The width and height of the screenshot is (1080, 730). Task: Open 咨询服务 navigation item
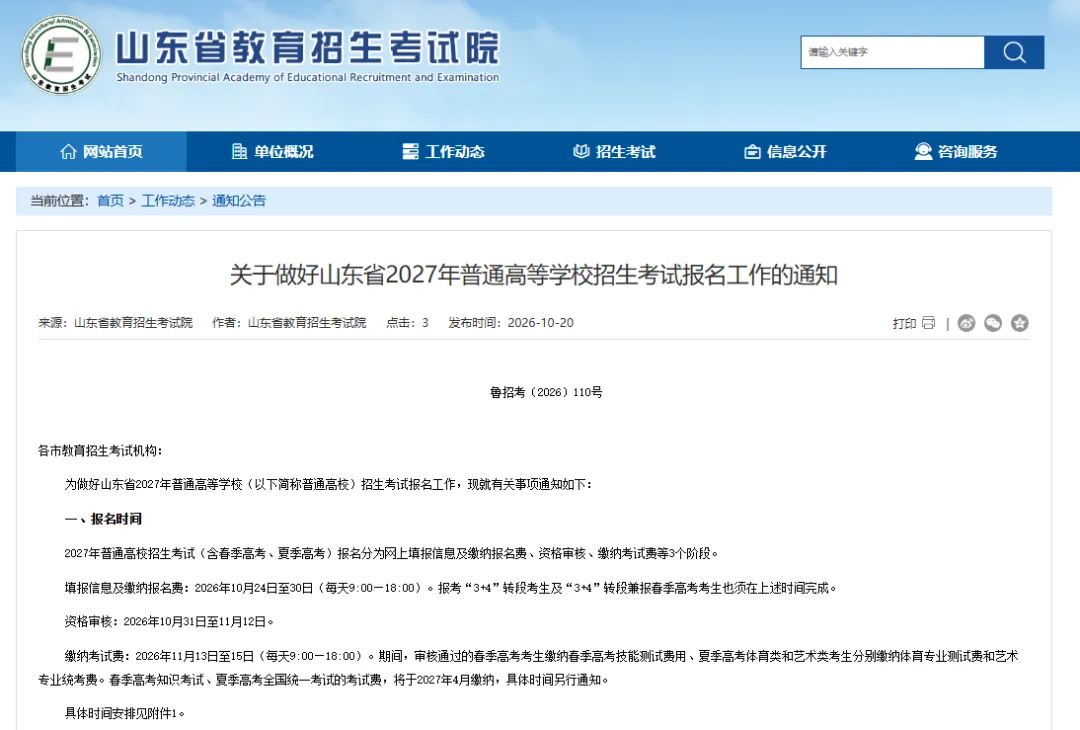pyautogui.click(x=955, y=152)
